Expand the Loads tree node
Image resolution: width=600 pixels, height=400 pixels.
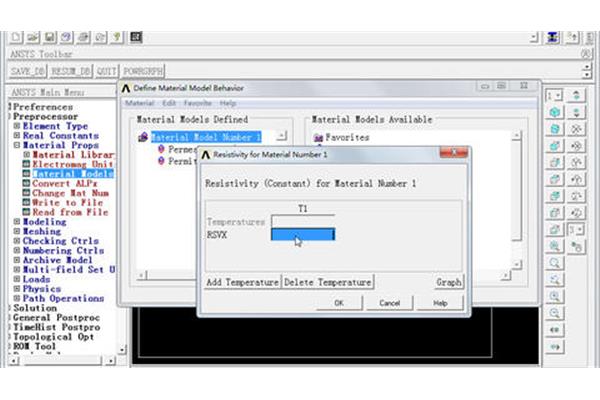point(17,279)
